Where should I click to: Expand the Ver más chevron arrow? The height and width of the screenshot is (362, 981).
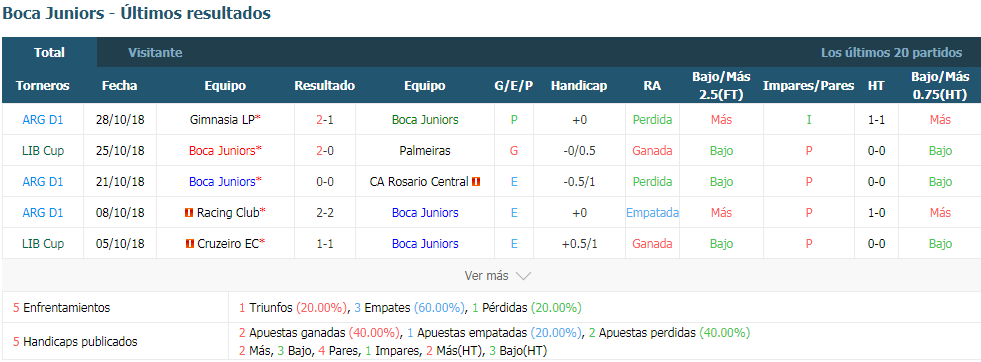[524, 276]
